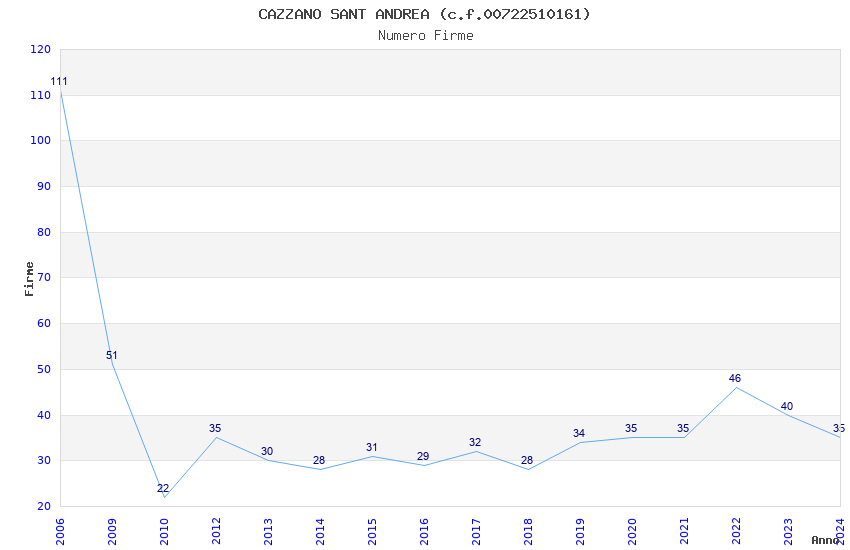Select the data label 111 for 2006

coord(59,82)
